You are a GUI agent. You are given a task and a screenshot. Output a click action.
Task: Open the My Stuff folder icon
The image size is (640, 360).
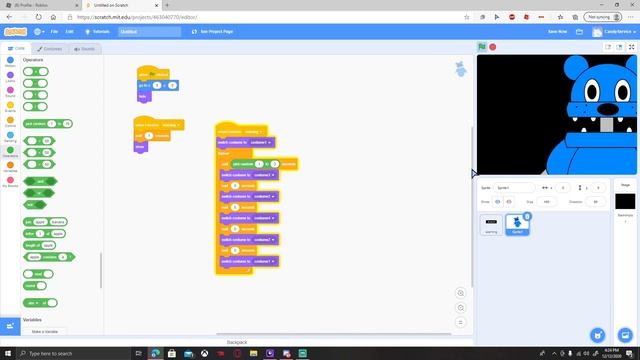click(x=579, y=31)
